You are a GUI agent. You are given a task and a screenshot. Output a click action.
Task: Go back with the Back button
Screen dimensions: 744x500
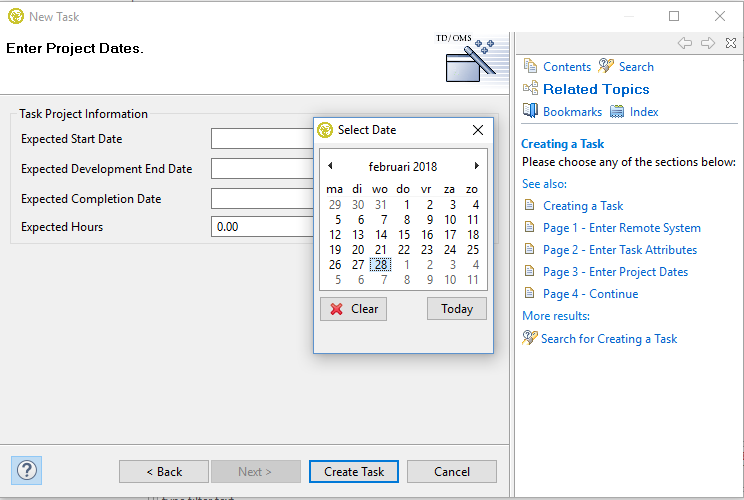[x=164, y=472]
